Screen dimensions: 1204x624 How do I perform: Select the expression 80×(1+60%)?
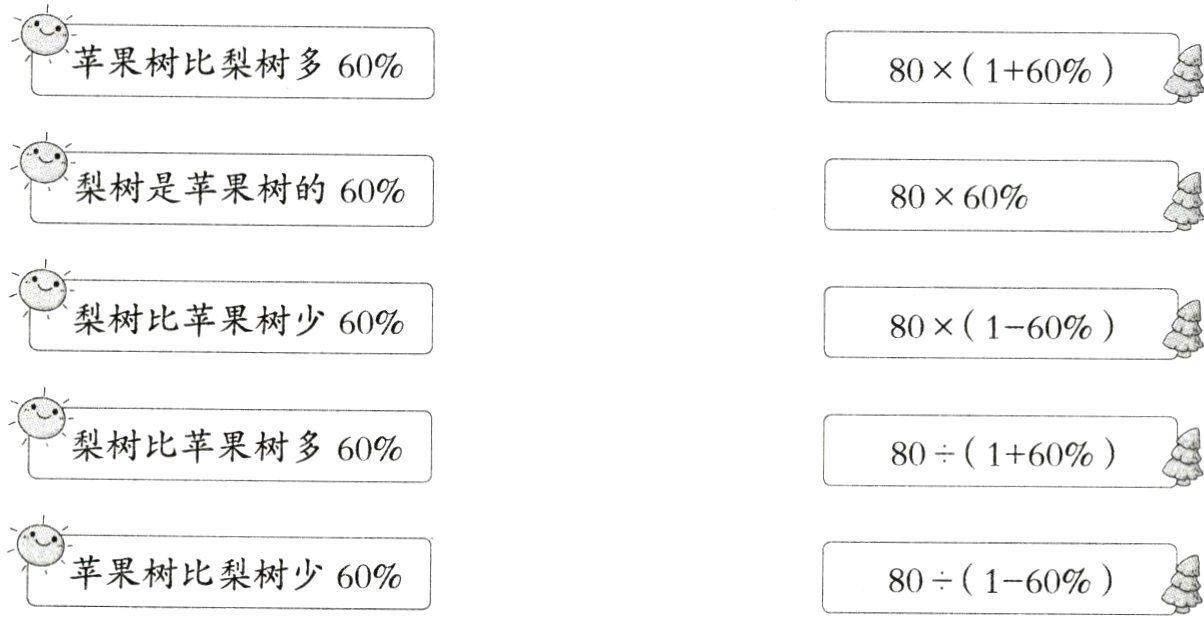click(1000, 68)
